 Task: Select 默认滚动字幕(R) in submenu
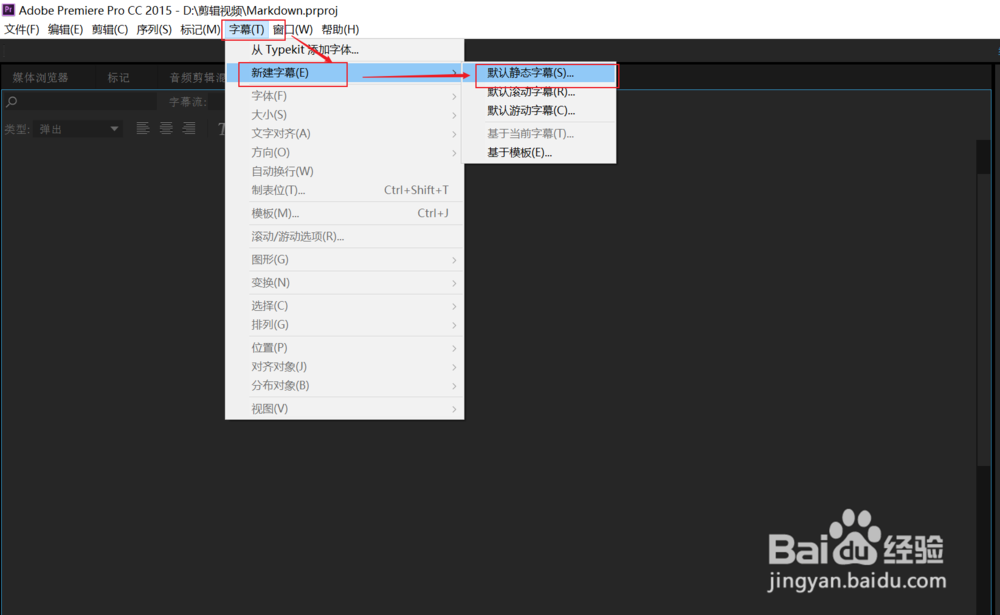(540, 92)
